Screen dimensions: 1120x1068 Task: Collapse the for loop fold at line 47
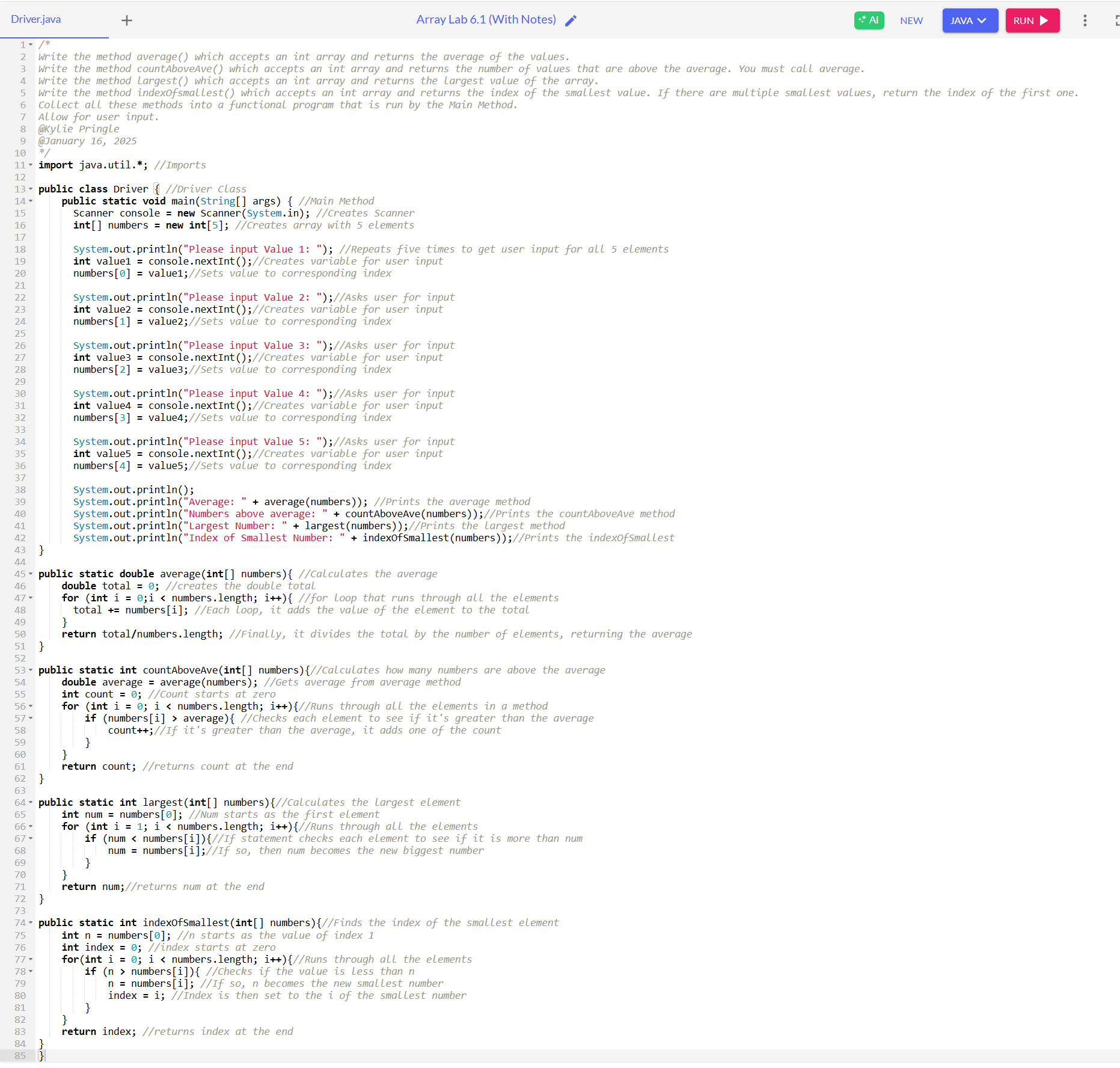[x=31, y=598]
